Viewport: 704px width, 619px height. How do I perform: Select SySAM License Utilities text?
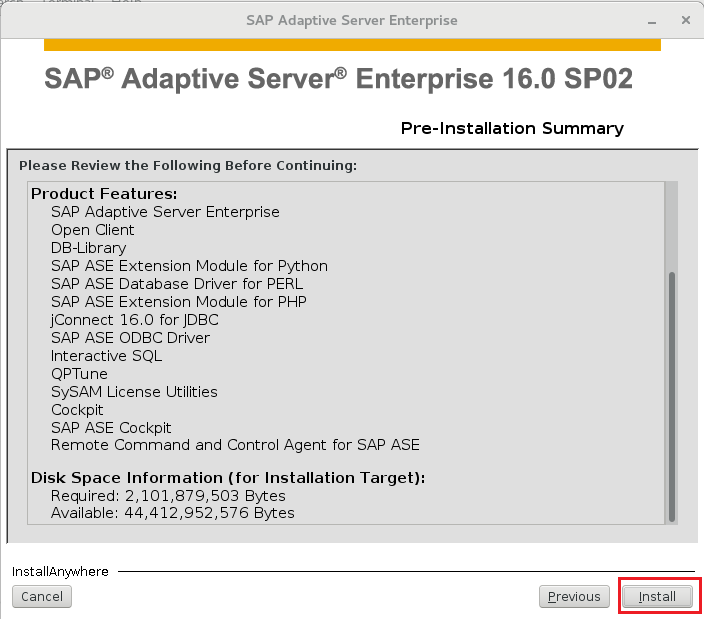pyautogui.click(x=134, y=391)
